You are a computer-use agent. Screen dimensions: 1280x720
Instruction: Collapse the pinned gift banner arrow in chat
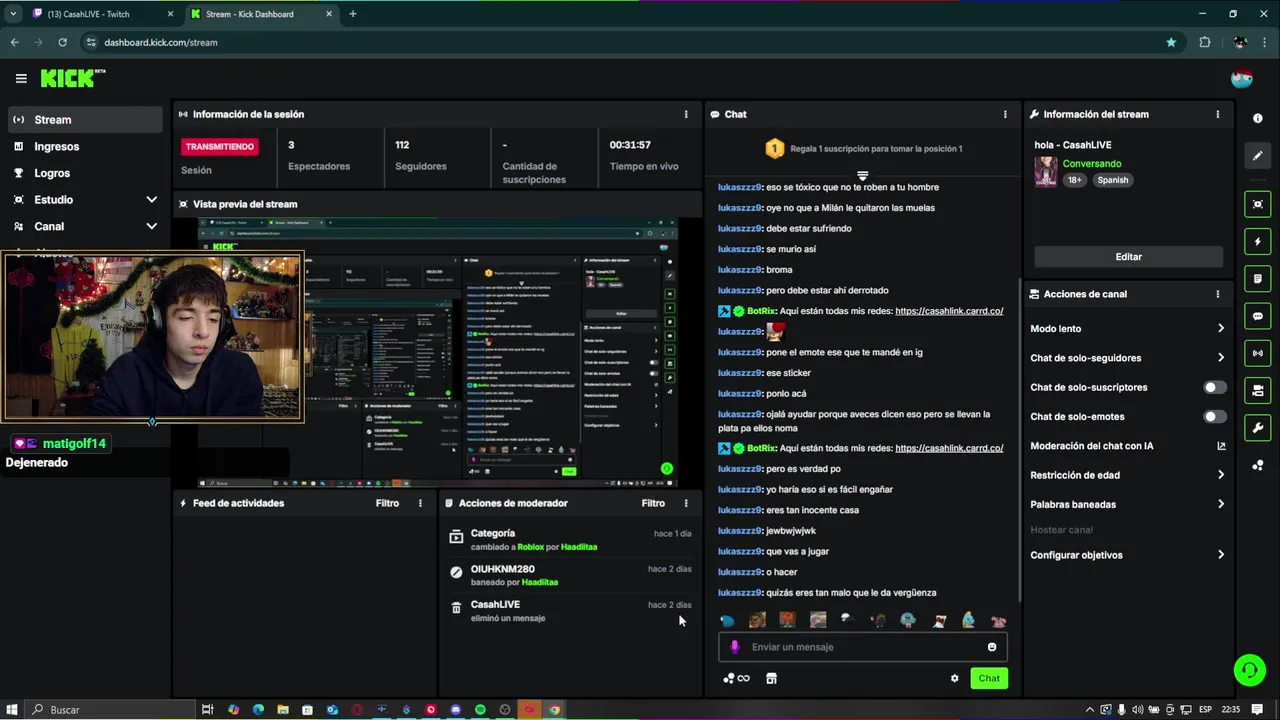tap(862, 176)
